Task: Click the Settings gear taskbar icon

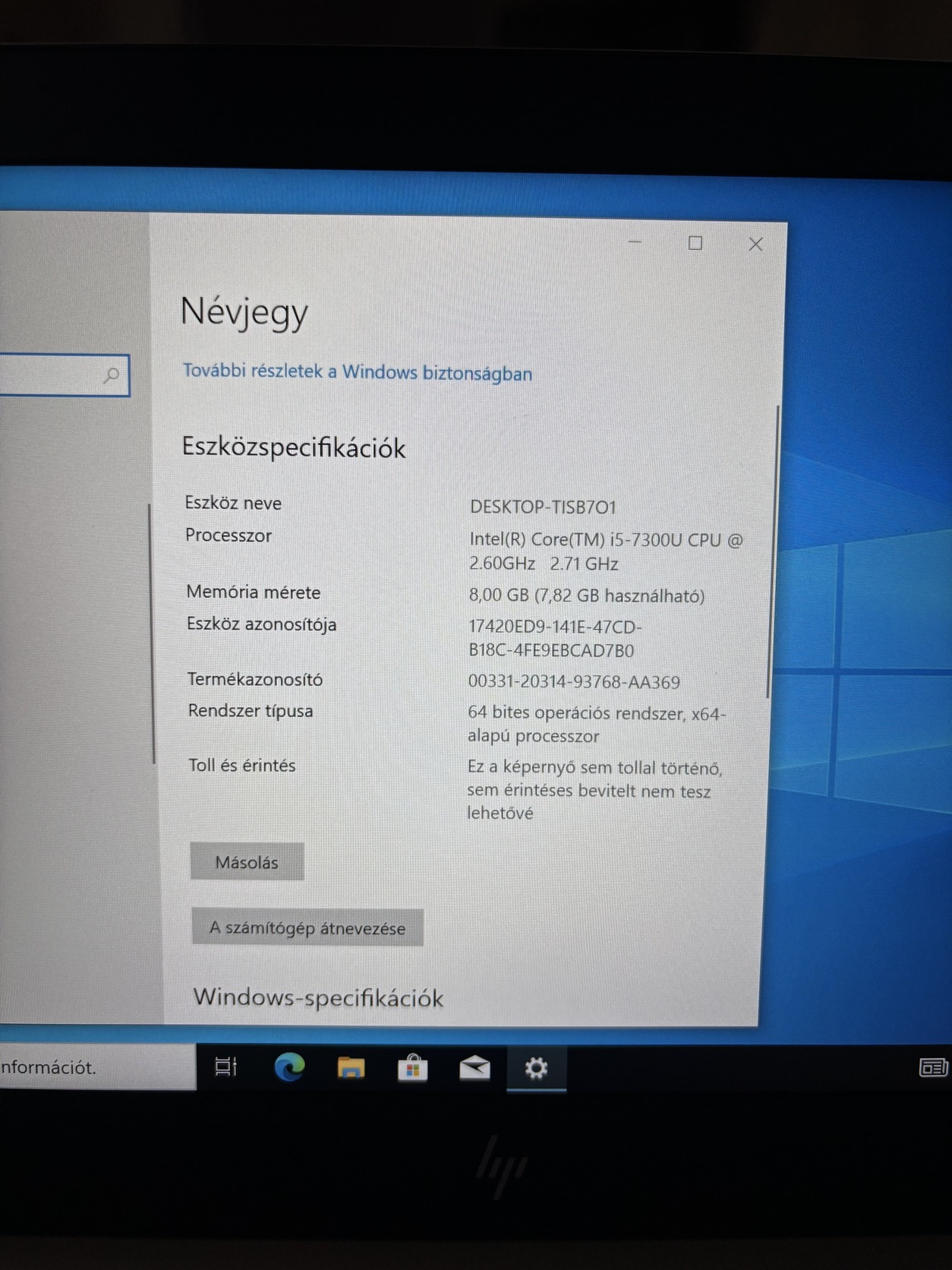Action: click(536, 1069)
